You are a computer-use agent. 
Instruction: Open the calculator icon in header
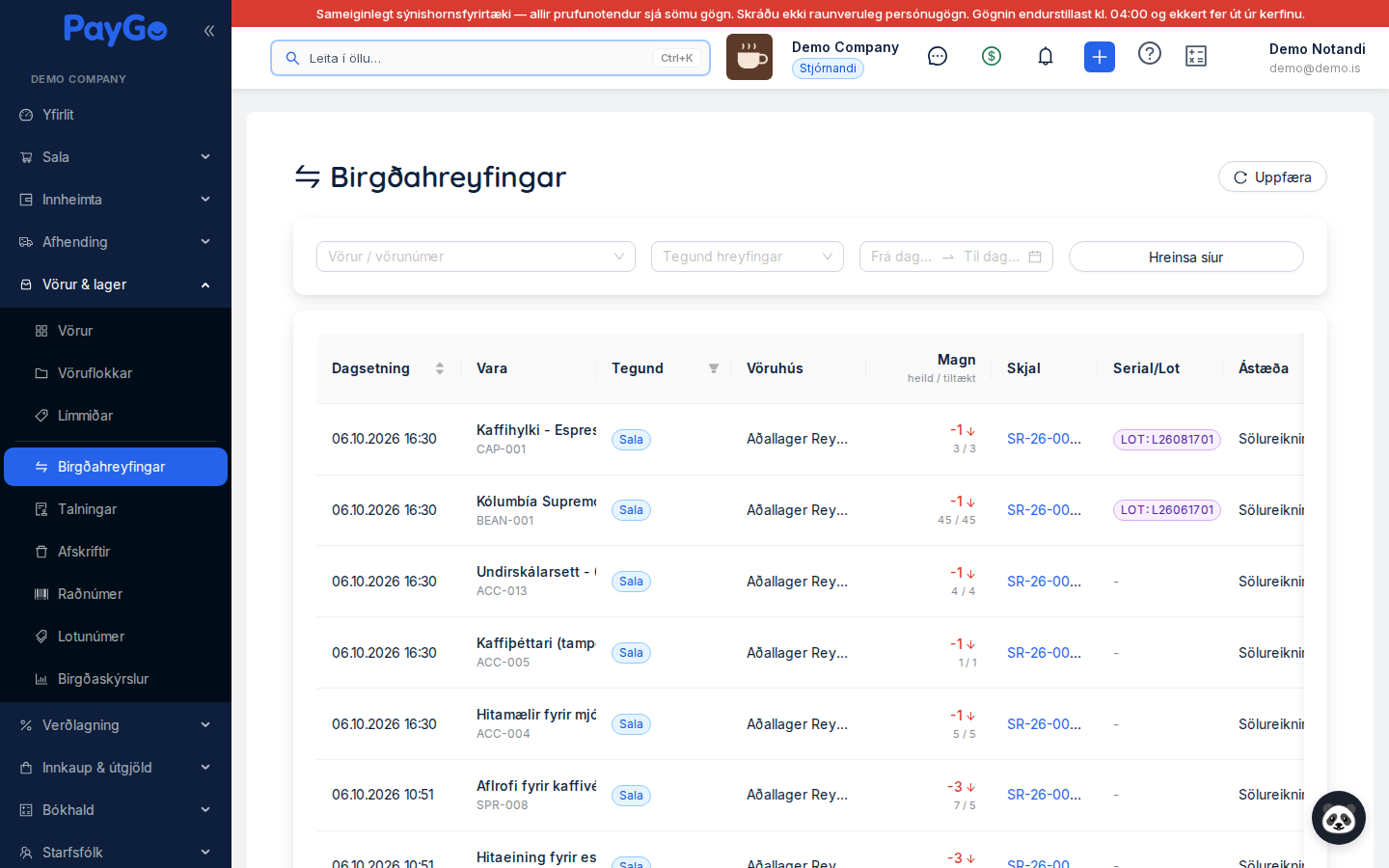coord(1196,57)
